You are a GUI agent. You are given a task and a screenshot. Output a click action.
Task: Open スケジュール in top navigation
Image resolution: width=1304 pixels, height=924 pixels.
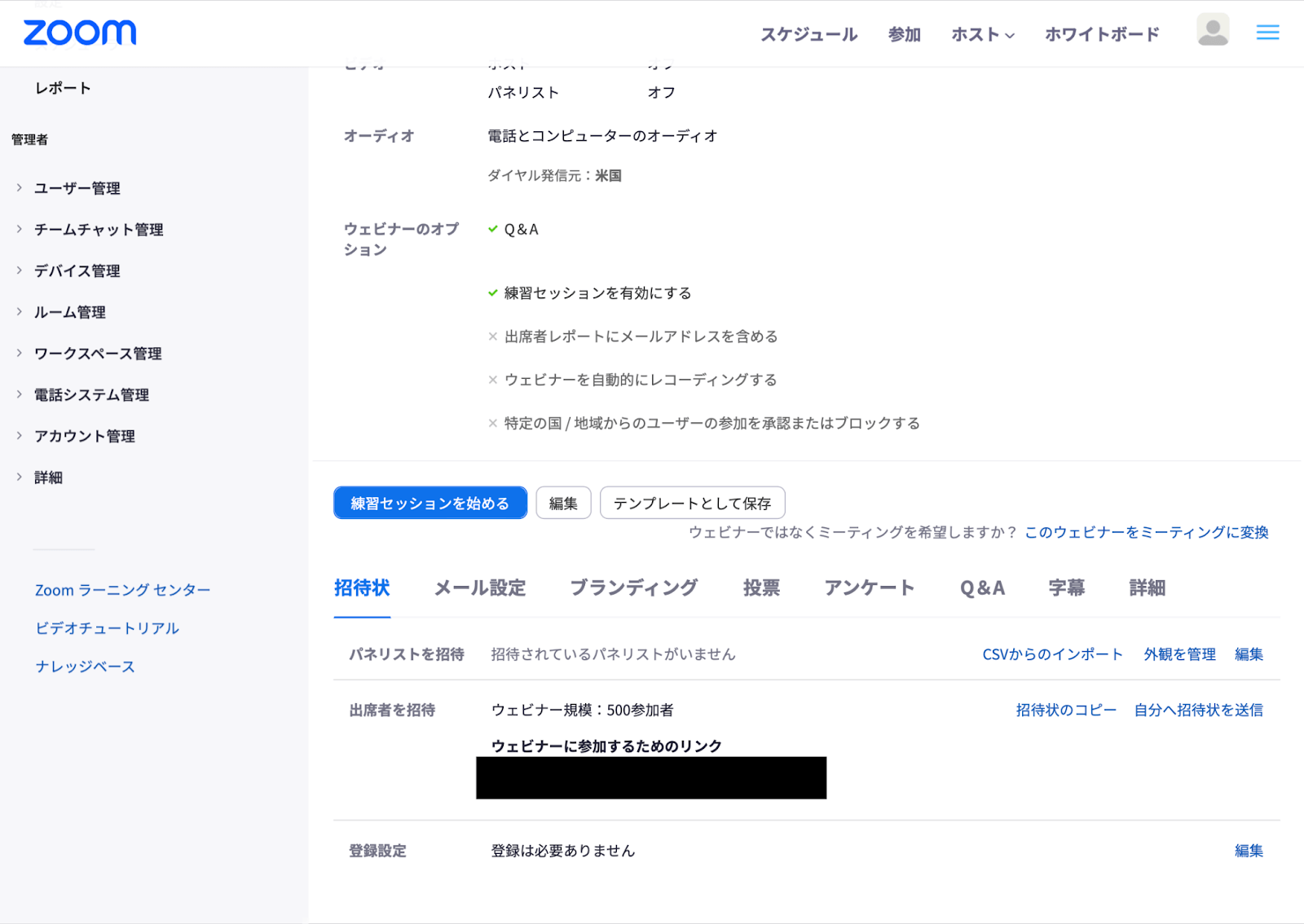tap(808, 34)
